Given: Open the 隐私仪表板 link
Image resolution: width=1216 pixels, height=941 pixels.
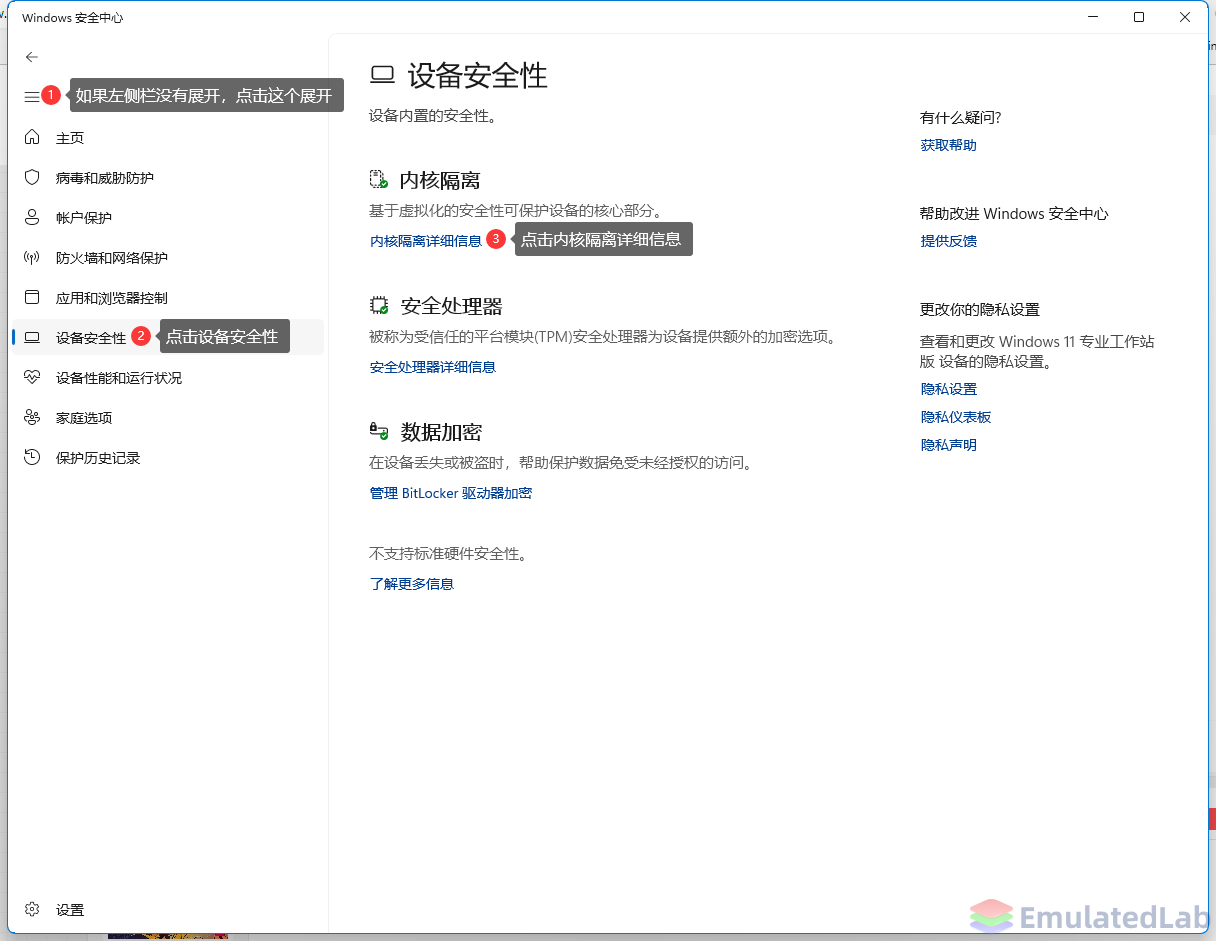Looking at the screenshot, I should (x=956, y=417).
